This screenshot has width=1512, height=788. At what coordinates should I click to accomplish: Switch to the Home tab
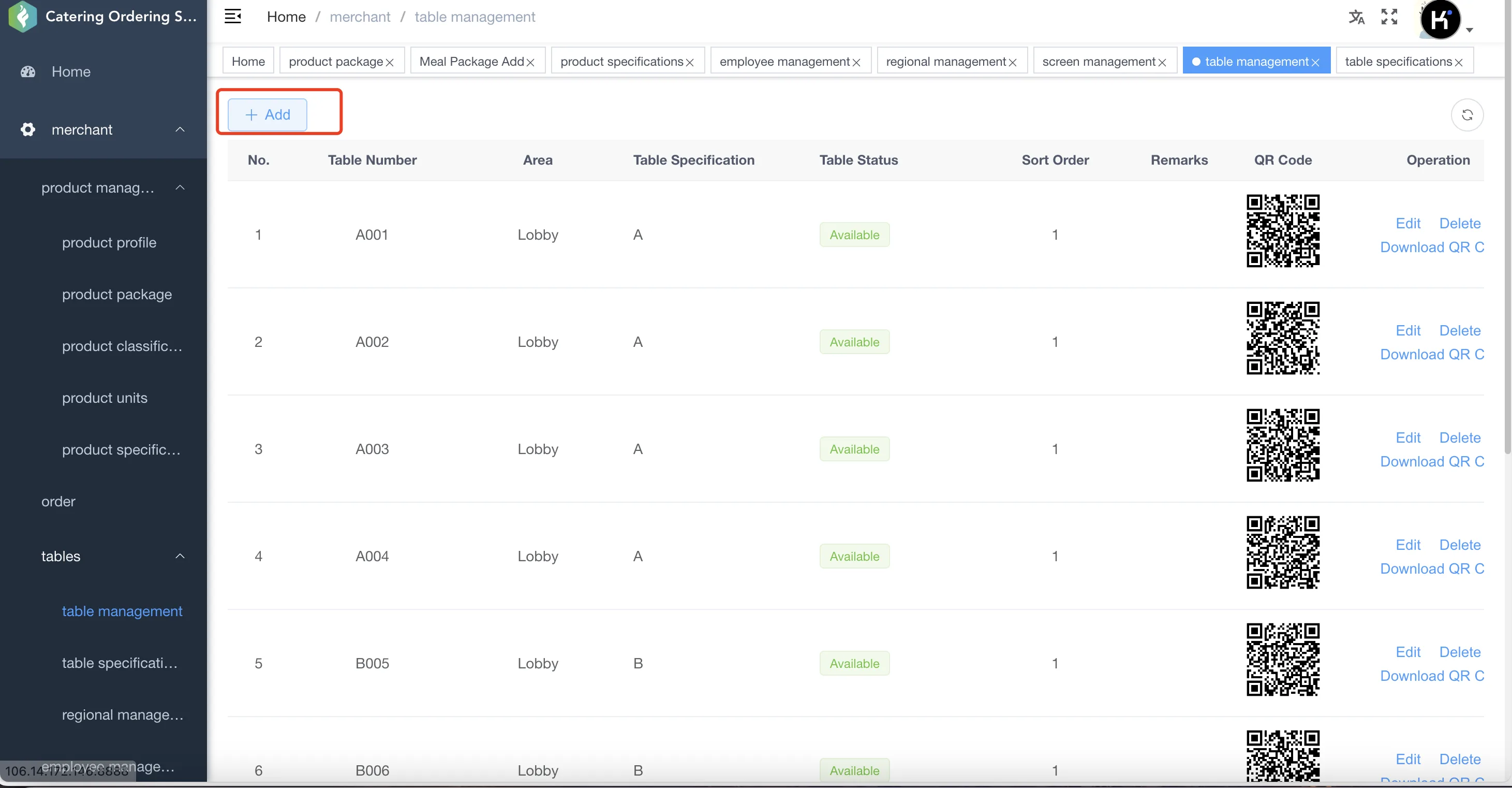248,61
